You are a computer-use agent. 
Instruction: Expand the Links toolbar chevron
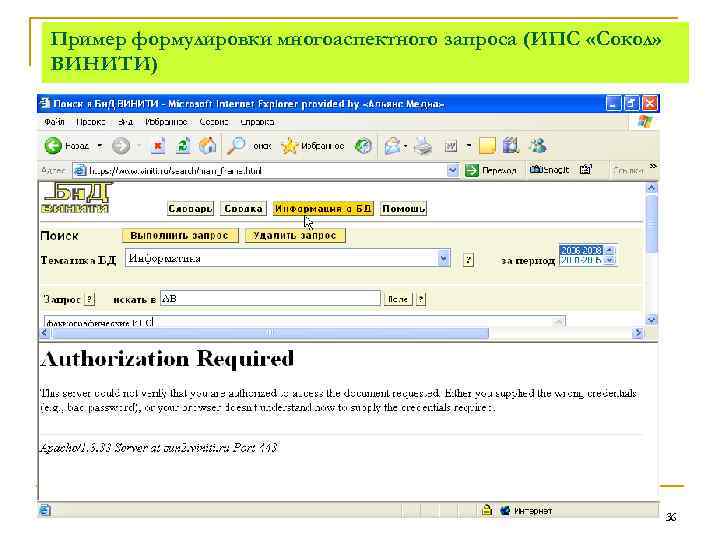(653, 166)
